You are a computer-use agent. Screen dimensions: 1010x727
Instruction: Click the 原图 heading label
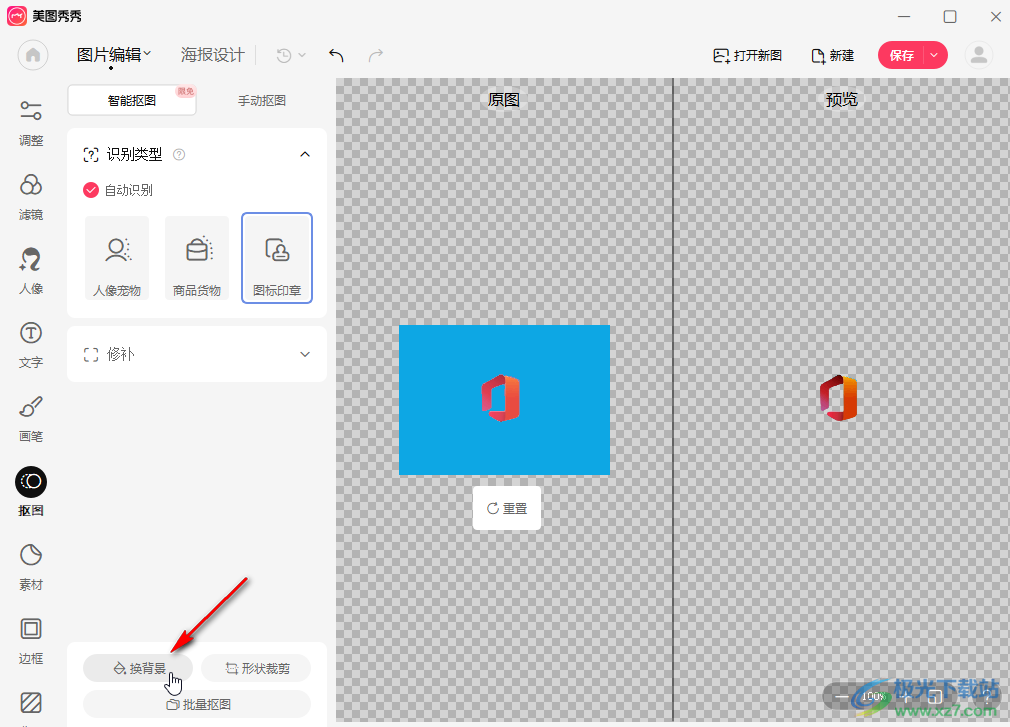pos(504,100)
